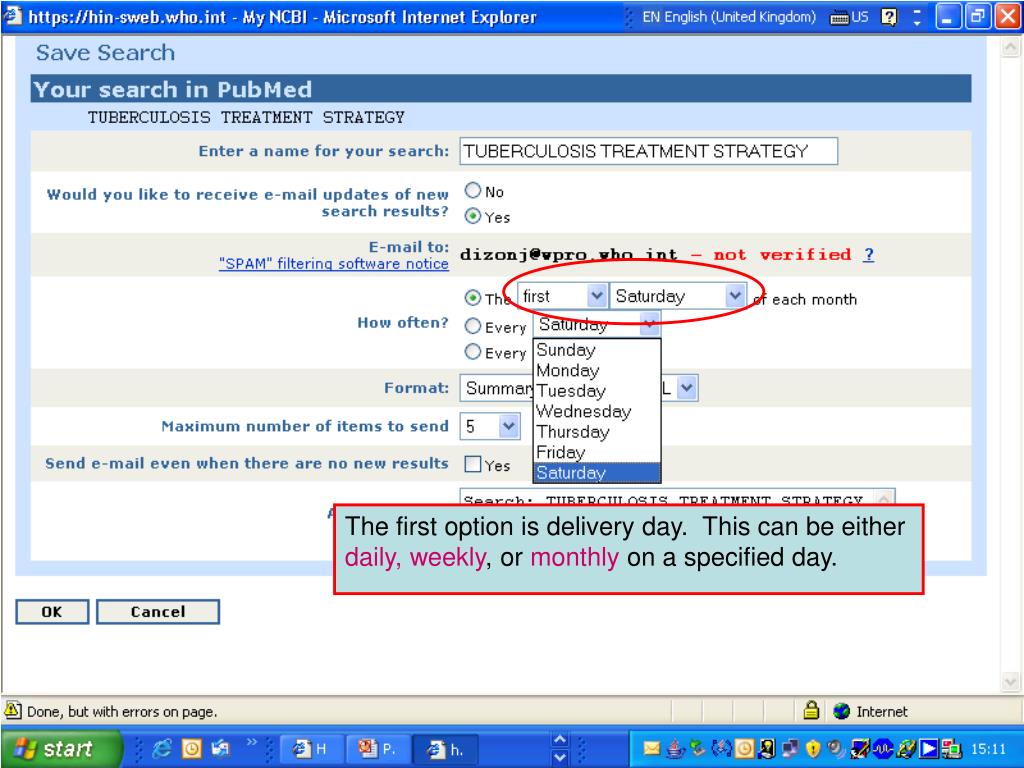Viewport: 1024px width, 768px height.
Task: Choose Wednesday from the day list
Action: [597, 411]
